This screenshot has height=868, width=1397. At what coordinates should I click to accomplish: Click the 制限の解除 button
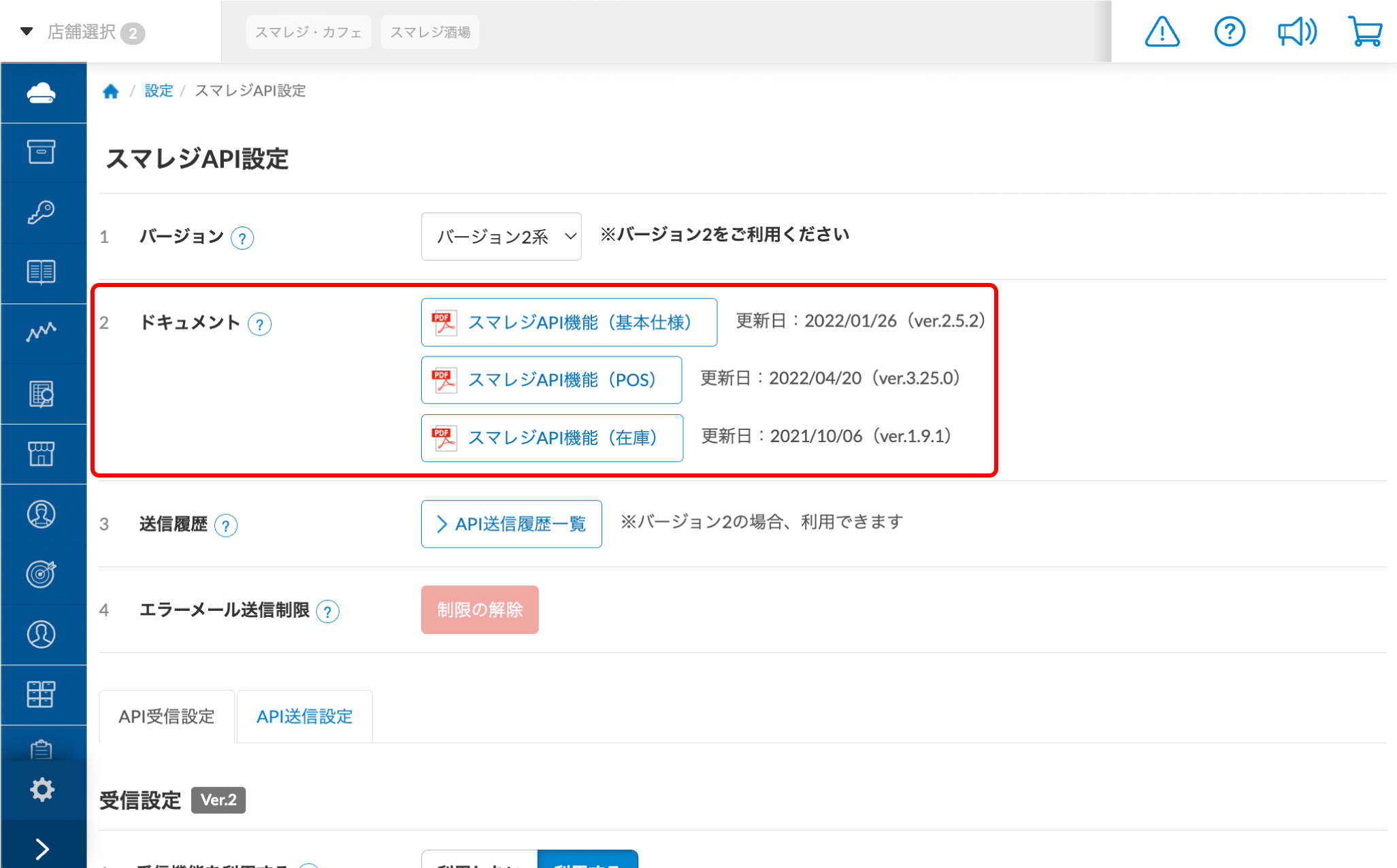click(x=480, y=610)
